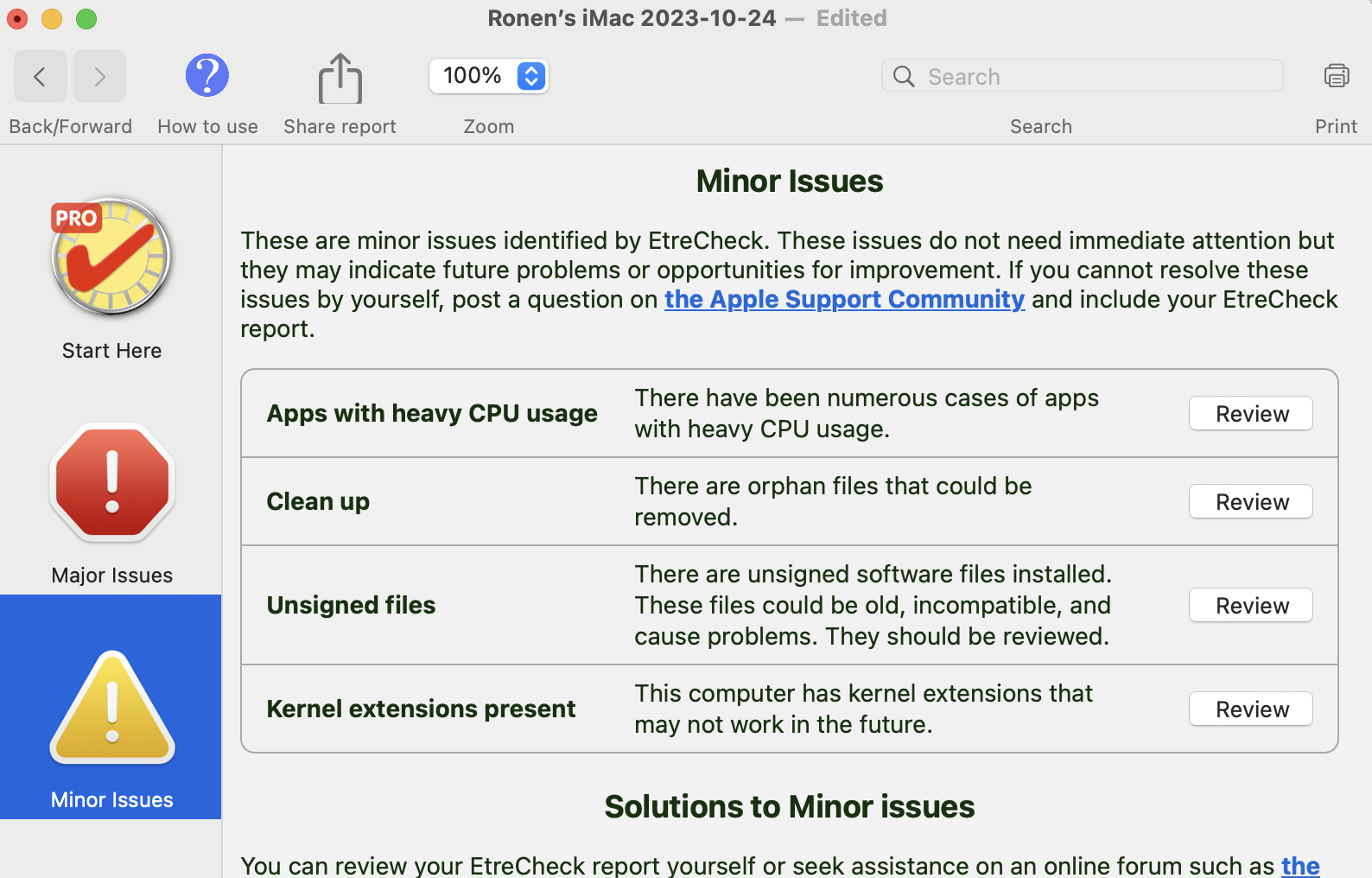1372x878 pixels.
Task: Click the Share report icon
Action: [x=340, y=79]
